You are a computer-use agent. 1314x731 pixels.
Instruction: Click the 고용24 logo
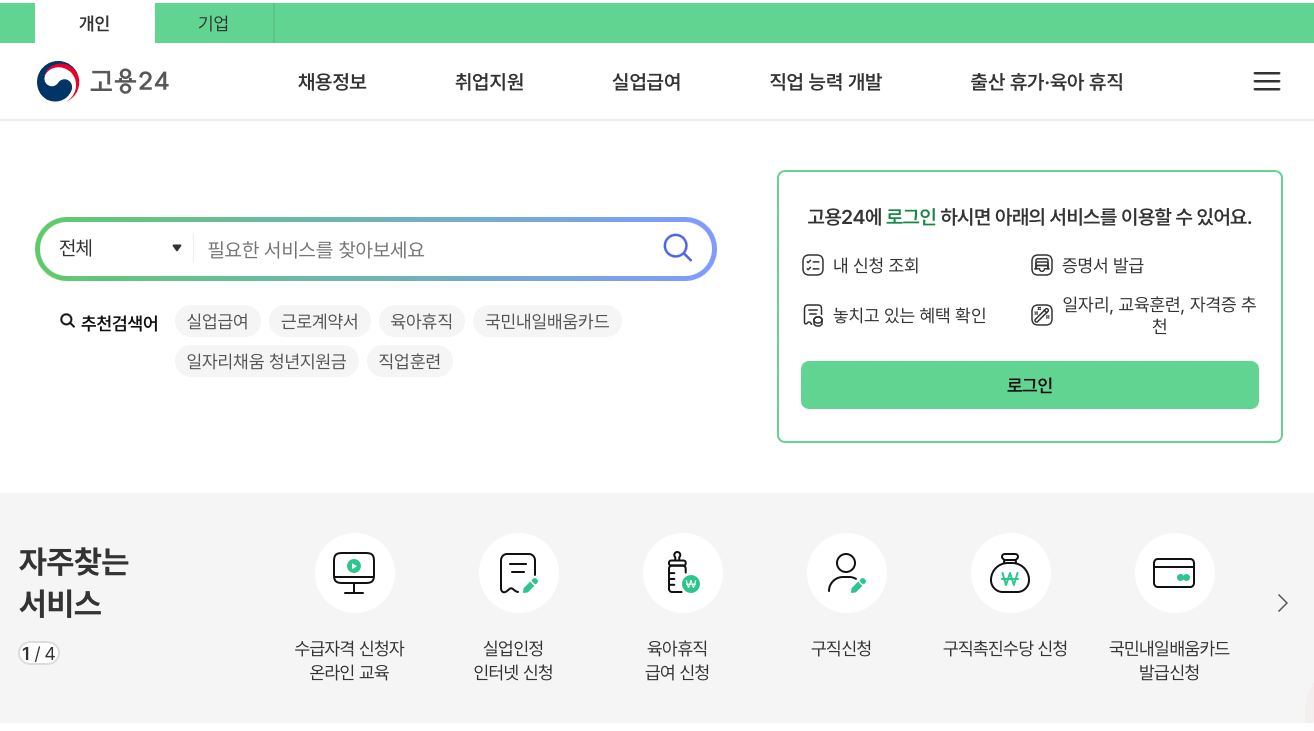click(x=103, y=82)
